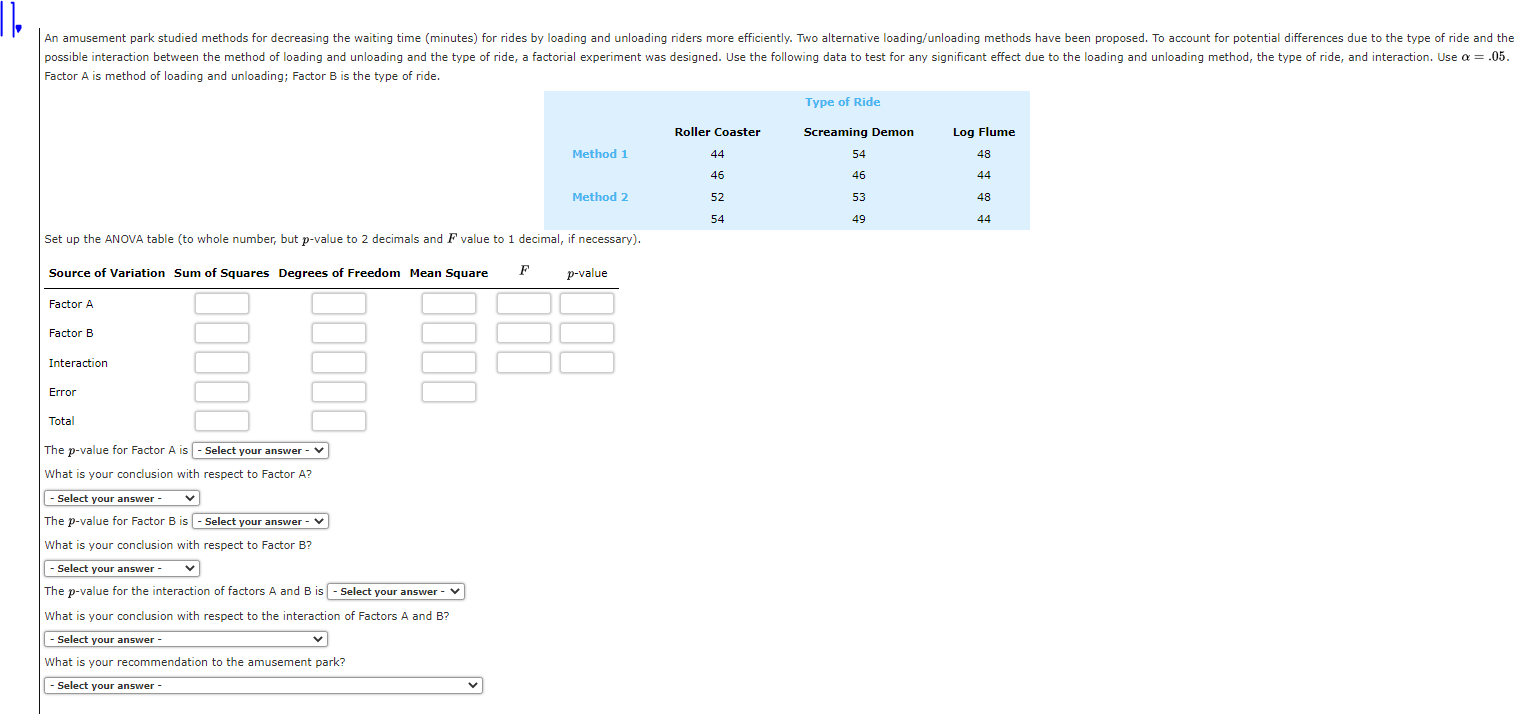The image size is (1520, 714).
Task: Click the Factor B Sum of Squares field
Action: [221, 332]
